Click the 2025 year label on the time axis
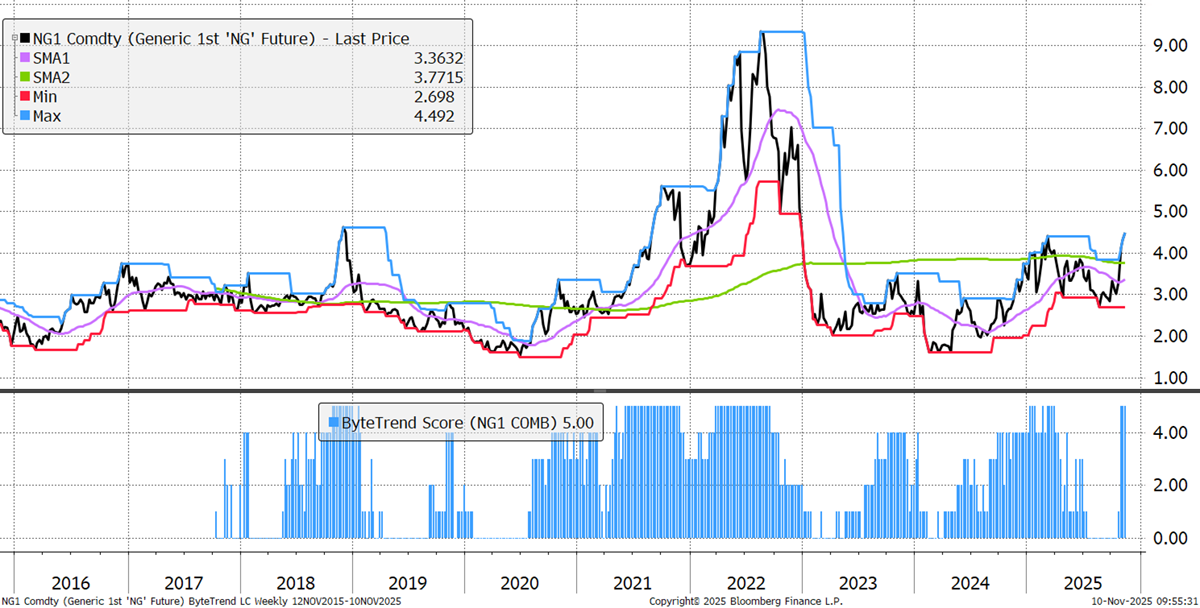This screenshot has width=1200, height=608. [x=1081, y=579]
